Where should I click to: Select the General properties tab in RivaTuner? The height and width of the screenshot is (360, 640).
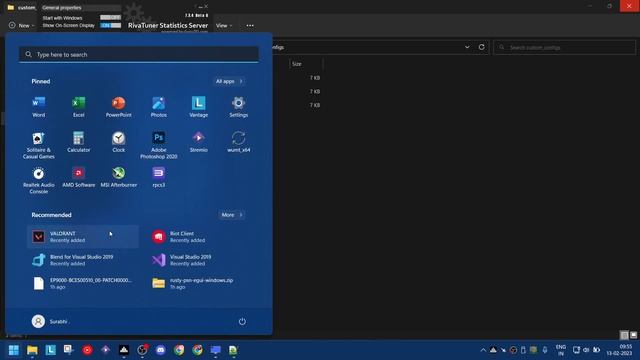click(62, 8)
